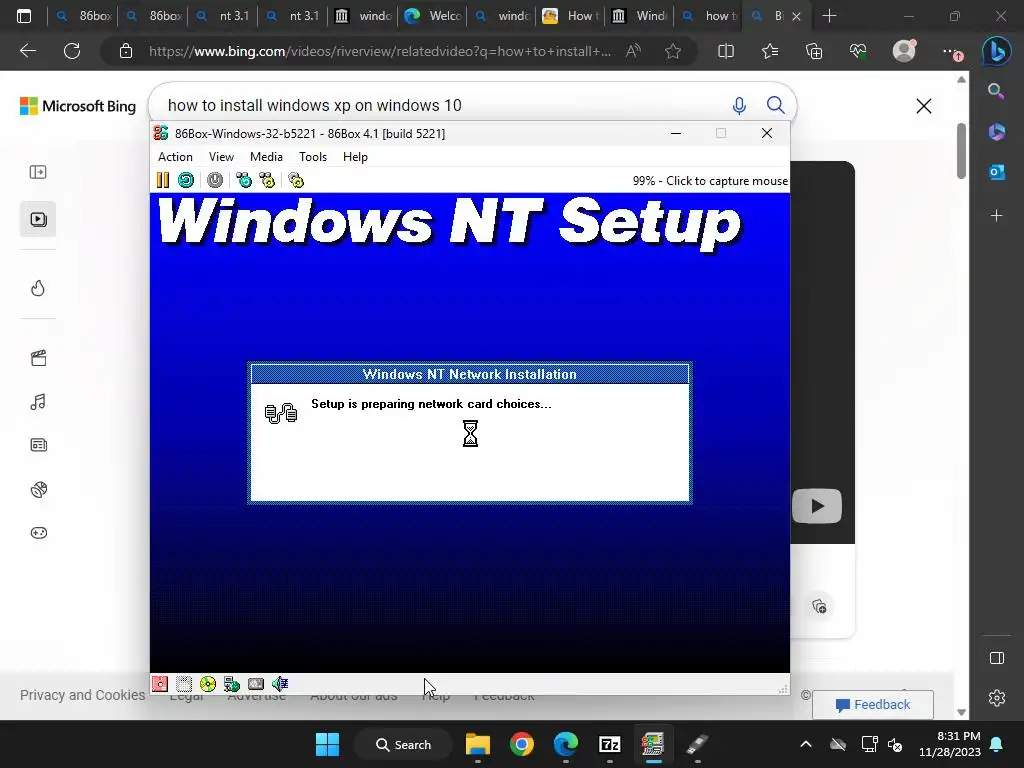Click hard disk status bar icon
The height and width of the screenshot is (768, 1024).
pyautogui.click(x=255, y=684)
